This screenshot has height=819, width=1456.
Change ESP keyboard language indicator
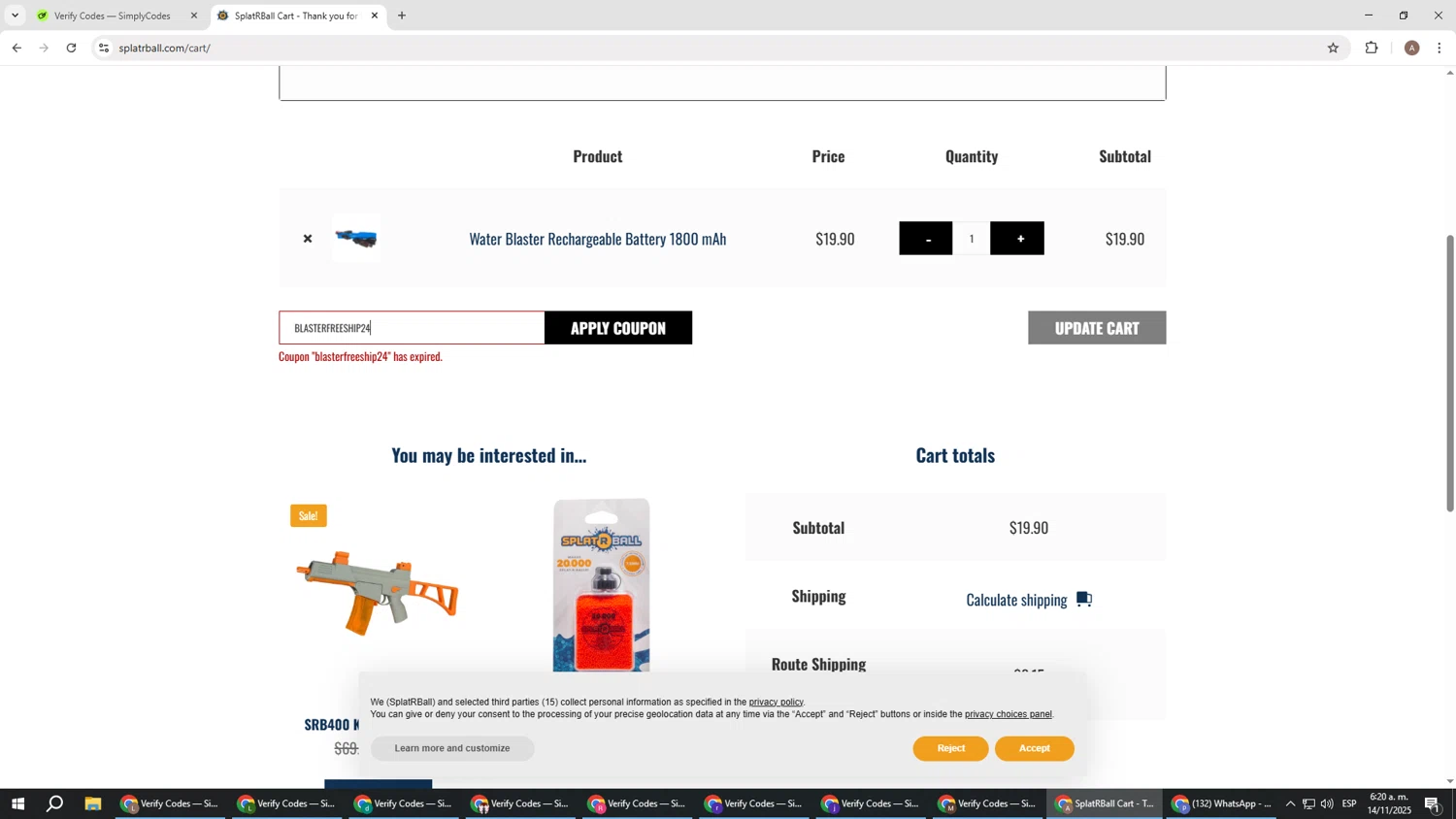click(x=1349, y=803)
